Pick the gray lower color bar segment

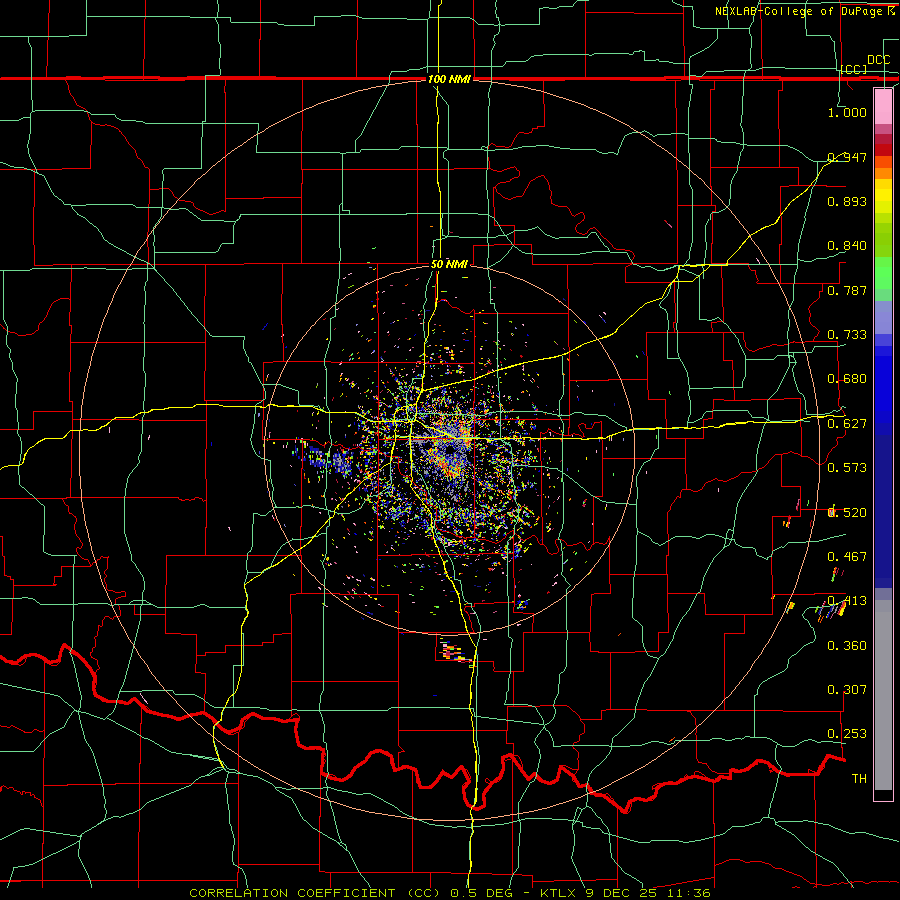[x=883, y=695]
